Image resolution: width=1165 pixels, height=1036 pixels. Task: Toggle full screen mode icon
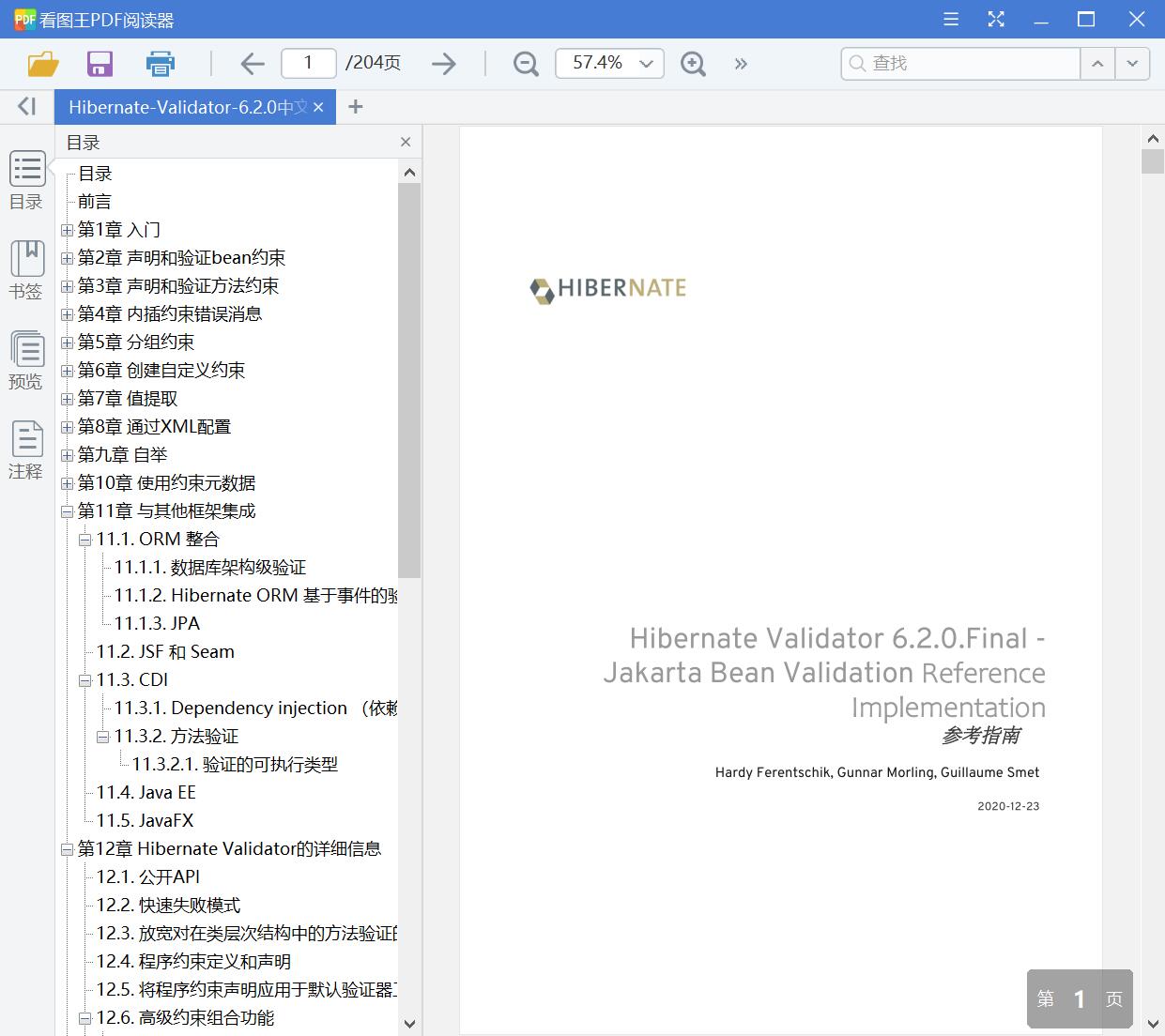tap(996, 19)
